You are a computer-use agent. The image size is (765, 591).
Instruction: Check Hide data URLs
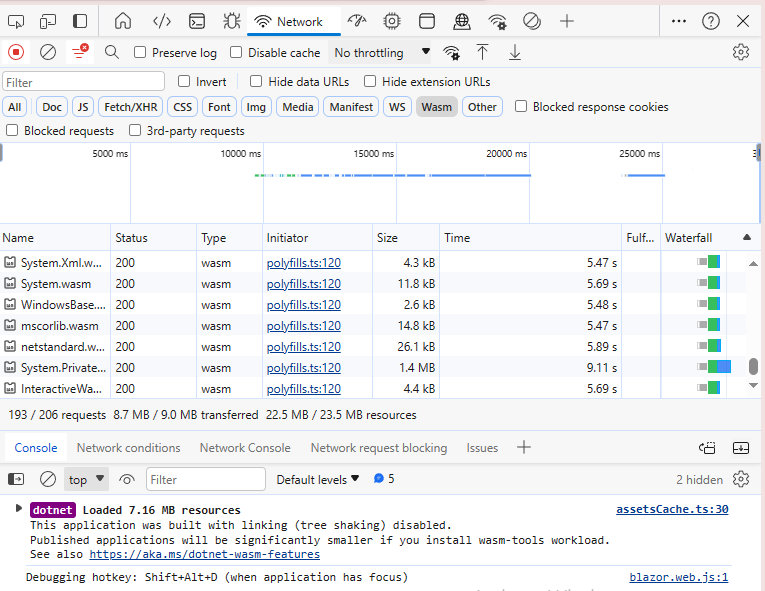click(256, 81)
